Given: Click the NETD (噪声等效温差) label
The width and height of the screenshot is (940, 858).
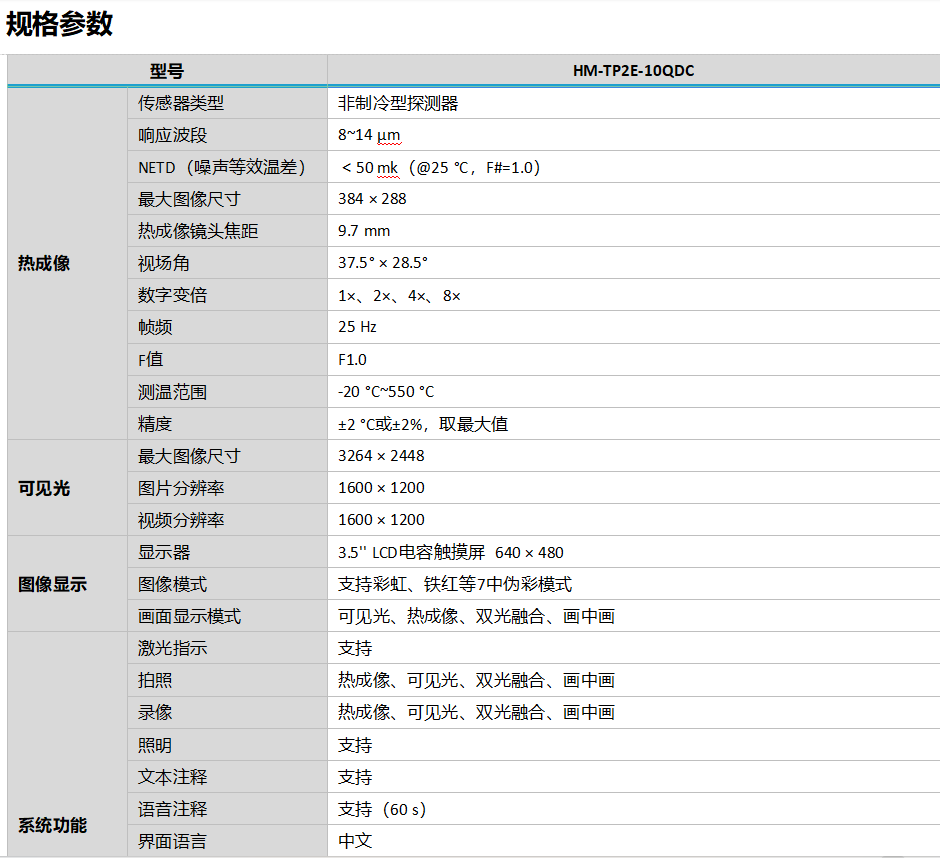Looking at the screenshot, I should coord(222,167).
